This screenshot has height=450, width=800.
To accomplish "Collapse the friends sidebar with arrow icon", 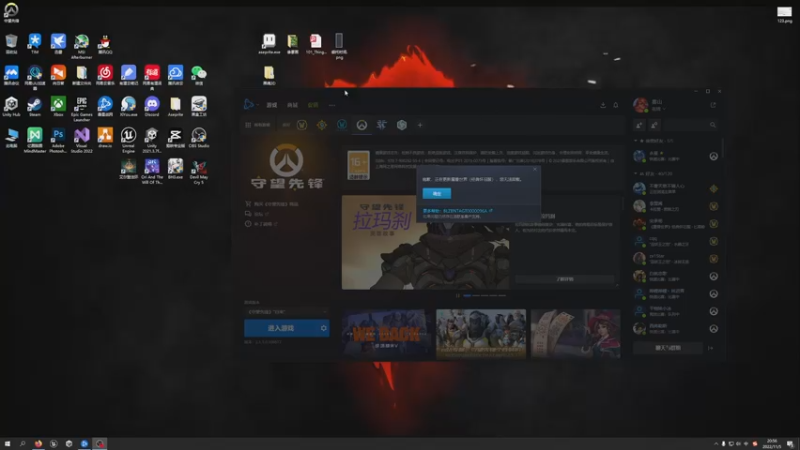I will (x=711, y=348).
